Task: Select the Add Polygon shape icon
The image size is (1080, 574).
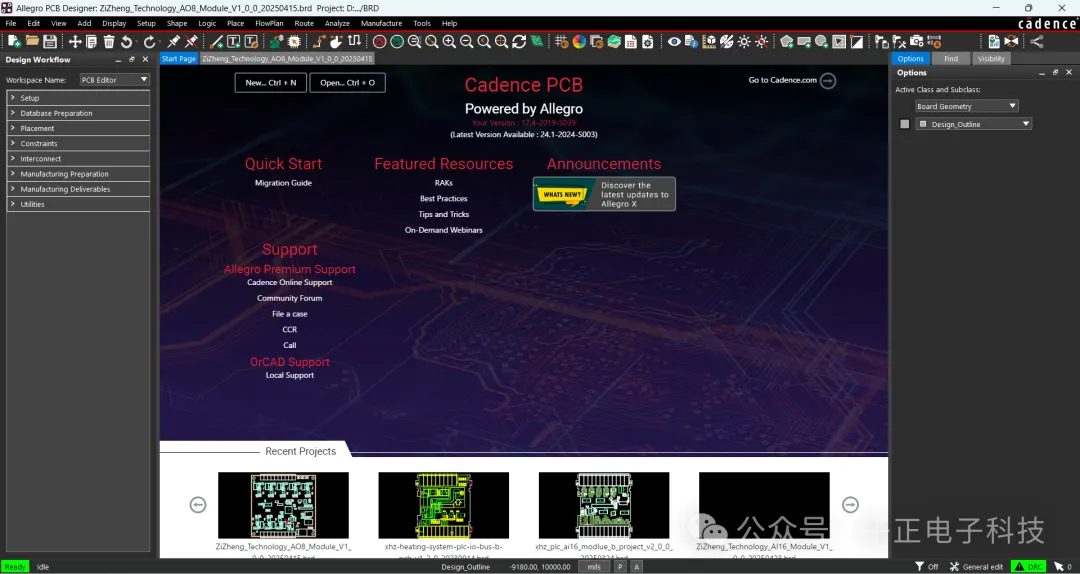Action: tap(787, 41)
